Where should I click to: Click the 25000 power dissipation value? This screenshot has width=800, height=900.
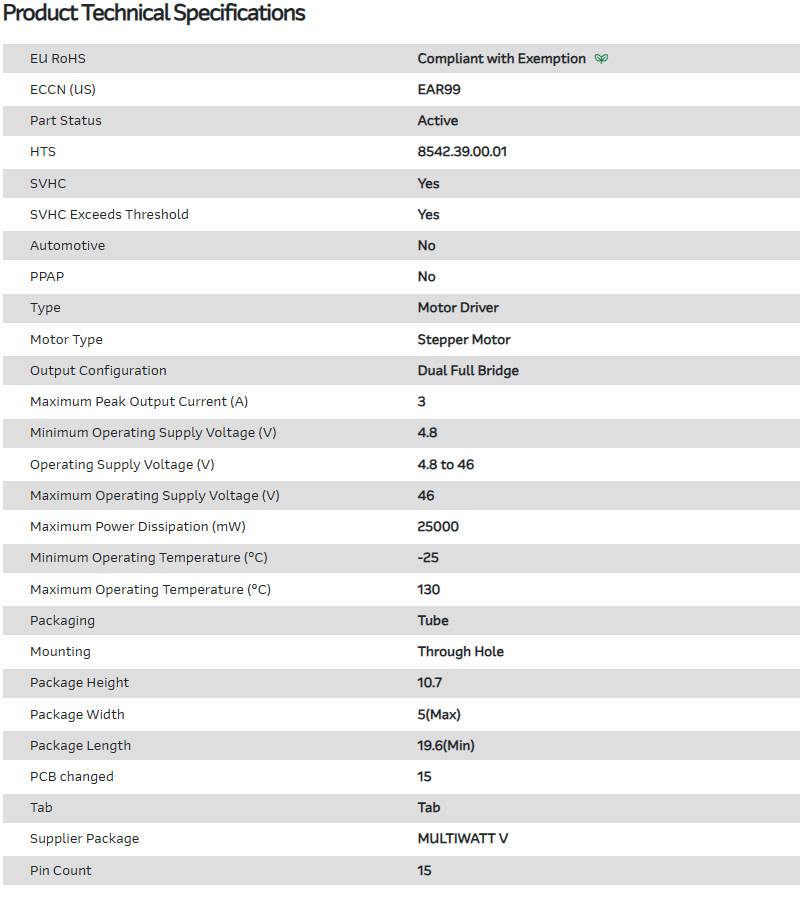click(x=438, y=527)
